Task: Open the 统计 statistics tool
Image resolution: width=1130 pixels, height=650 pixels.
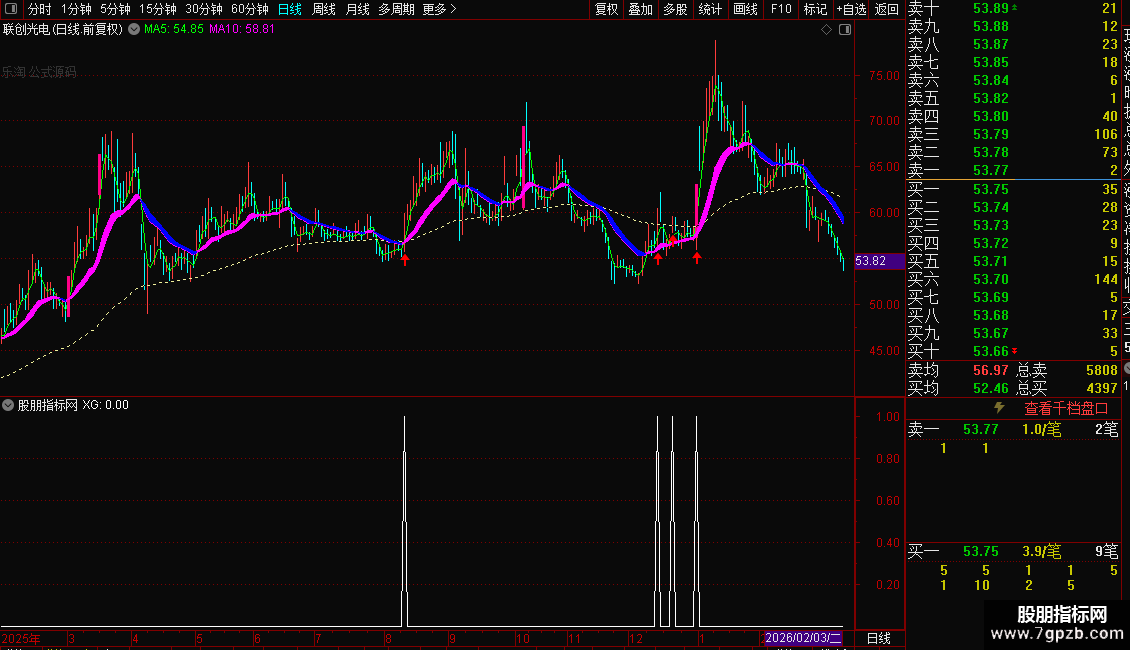Action: click(710, 9)
